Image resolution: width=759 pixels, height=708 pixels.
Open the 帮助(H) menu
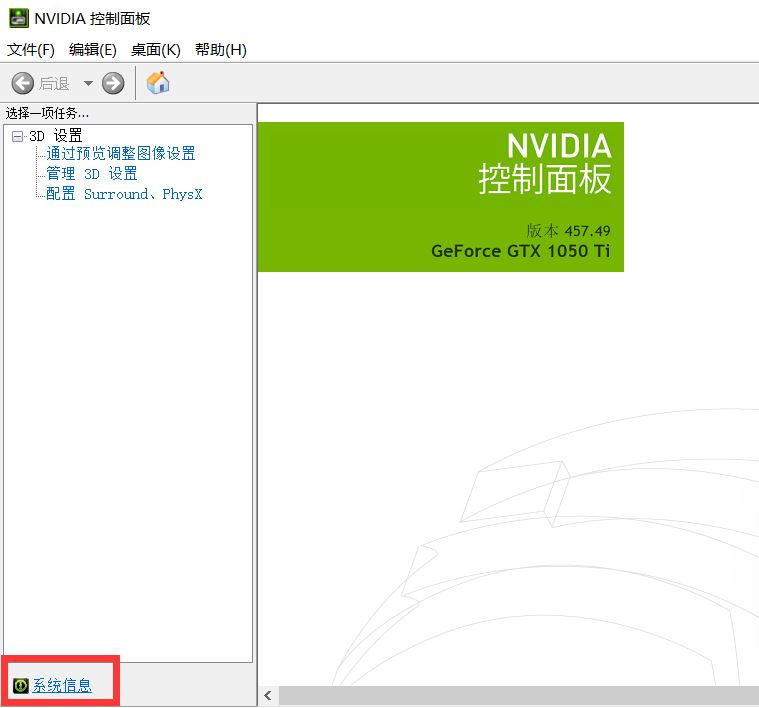click(221, 49)
